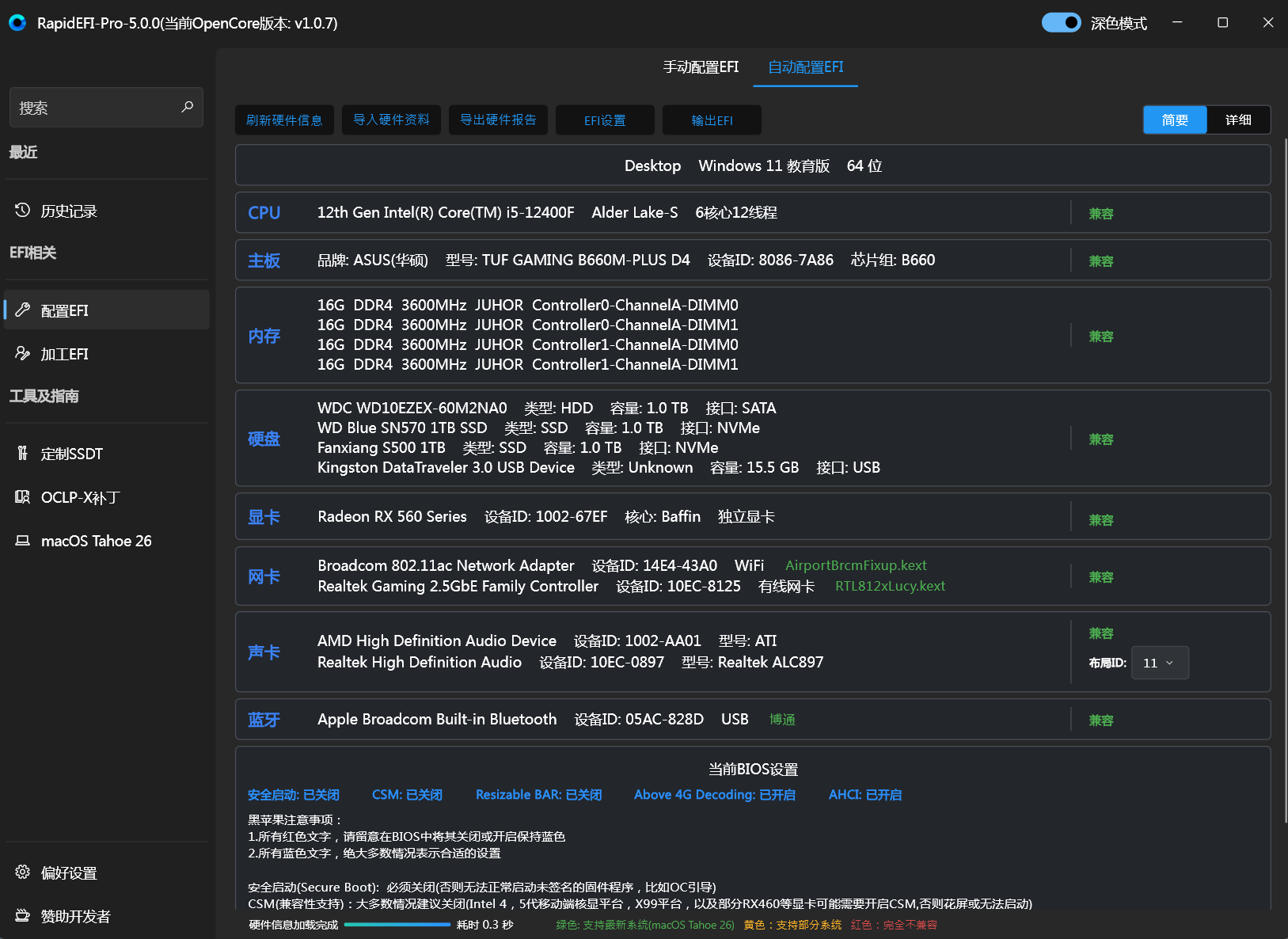Click the 加工EFI person icon
1288x939 pixels.
[x=22, y=353]
